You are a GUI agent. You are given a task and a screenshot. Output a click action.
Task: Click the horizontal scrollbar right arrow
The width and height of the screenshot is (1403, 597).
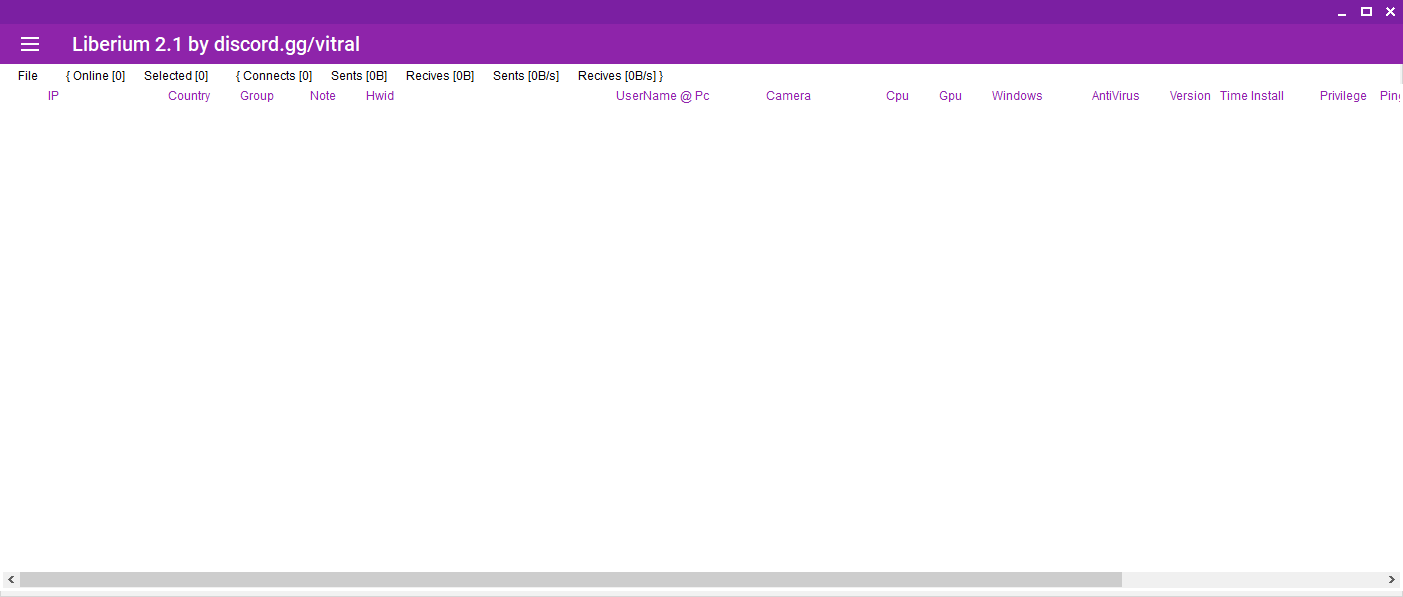tap(1391, 580)
